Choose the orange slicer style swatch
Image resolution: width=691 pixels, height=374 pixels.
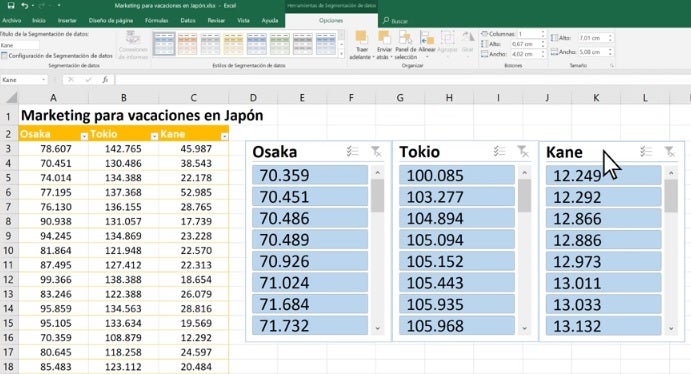(x=187, y=44)
